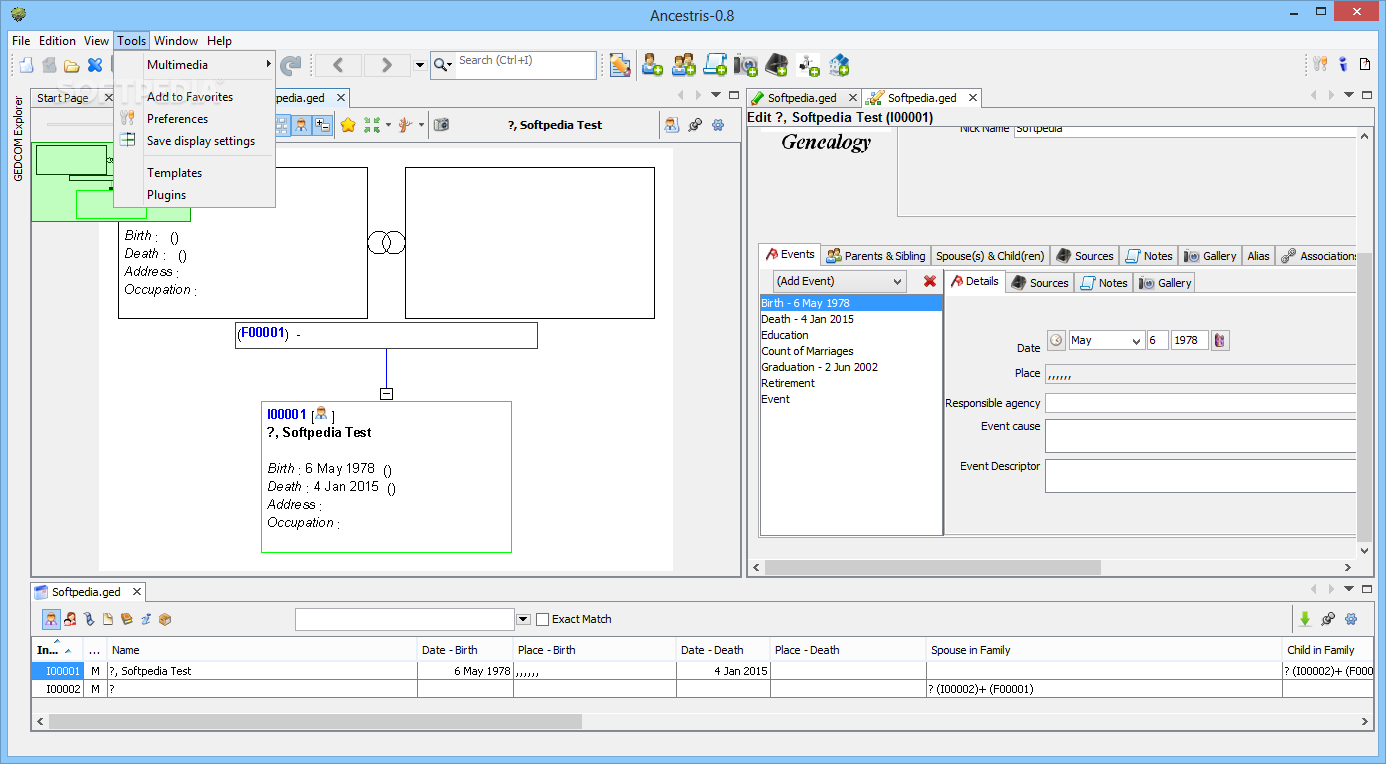Click the New file icon in main toolbar

pyautogui.click(x=26, y=65)
